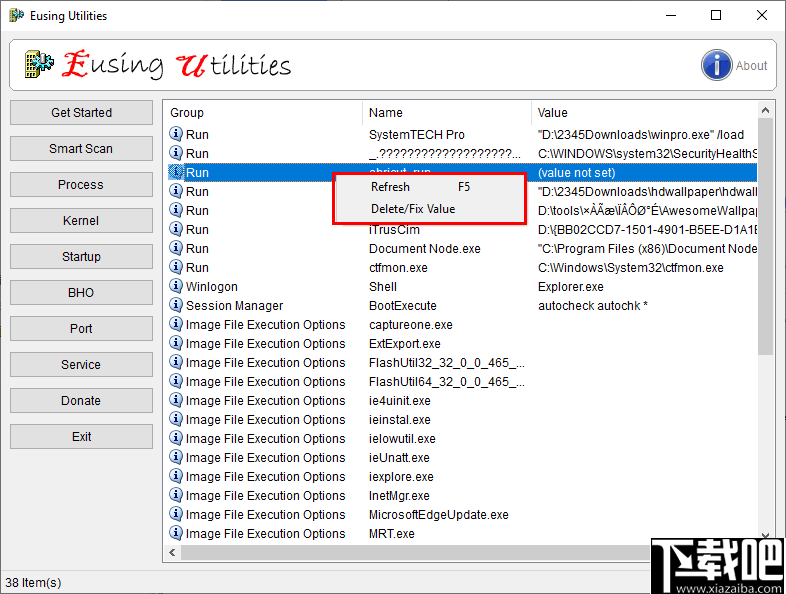Screen dimensions: 786x594
Task: Click info icon of highlighted Run row
Action: (175, 172)
